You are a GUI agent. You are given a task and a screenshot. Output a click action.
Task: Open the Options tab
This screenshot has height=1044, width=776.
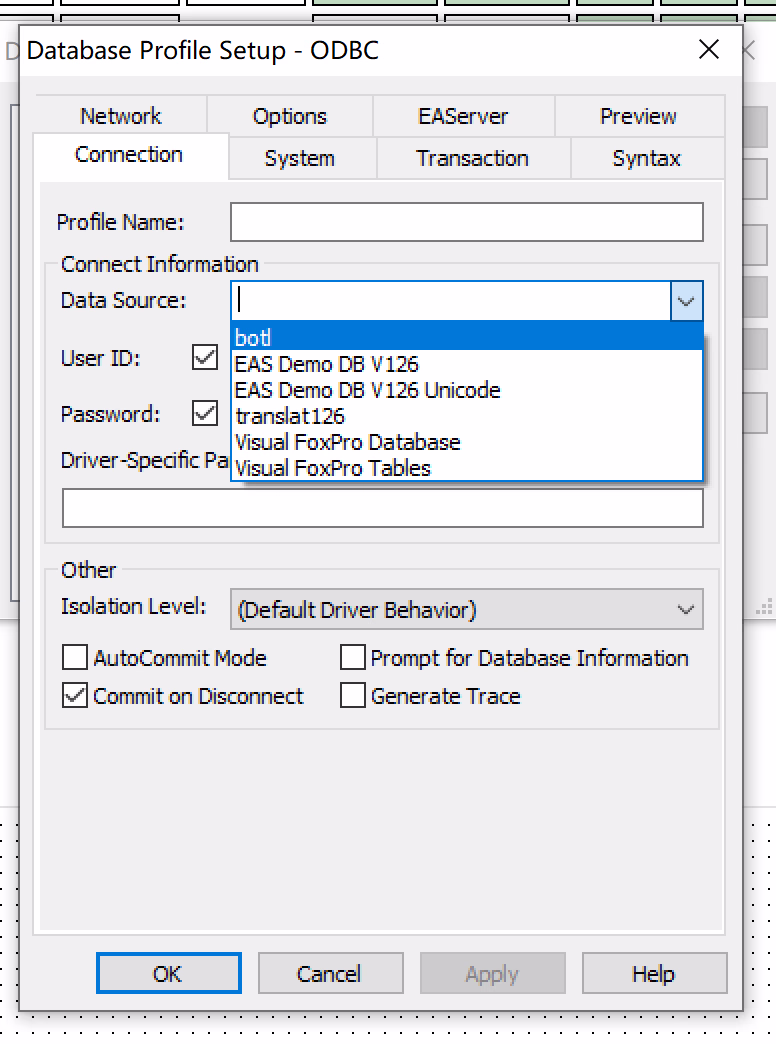point(289,116)
